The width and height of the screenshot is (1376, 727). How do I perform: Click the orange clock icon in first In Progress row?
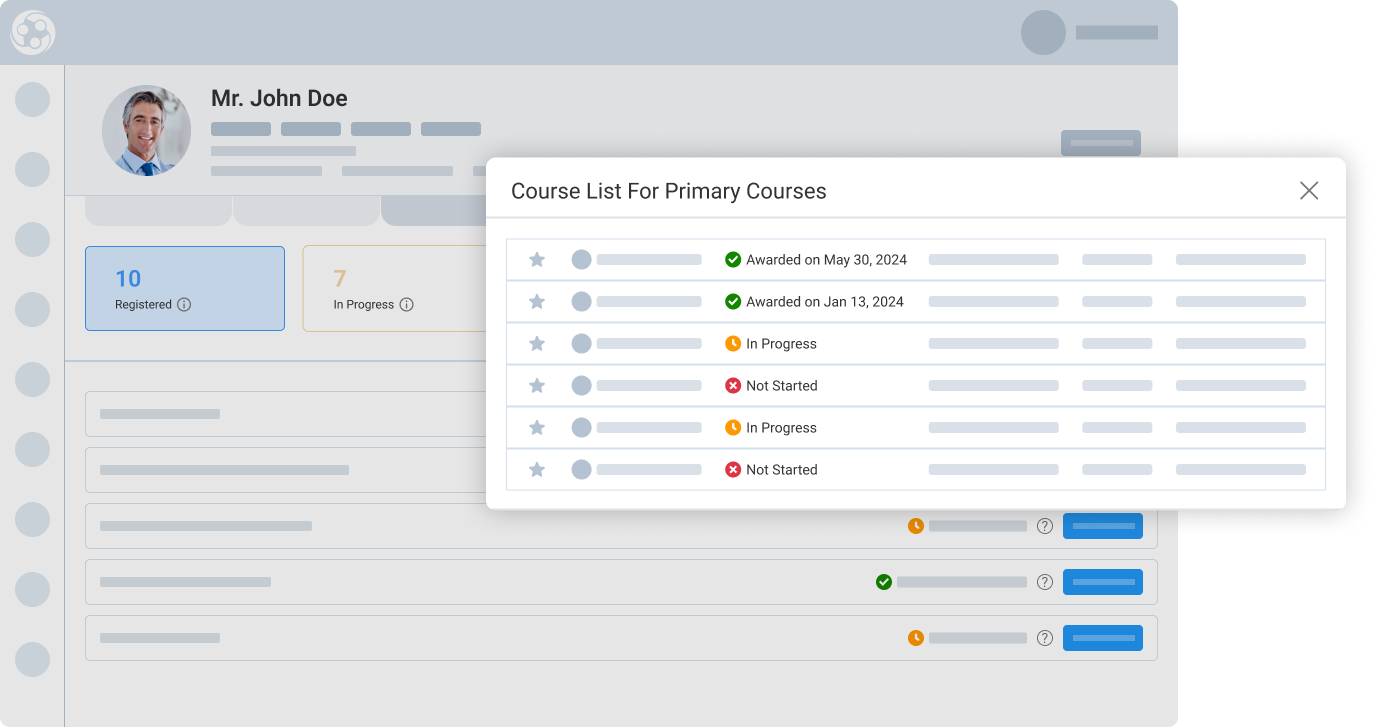tap(733, 344)
